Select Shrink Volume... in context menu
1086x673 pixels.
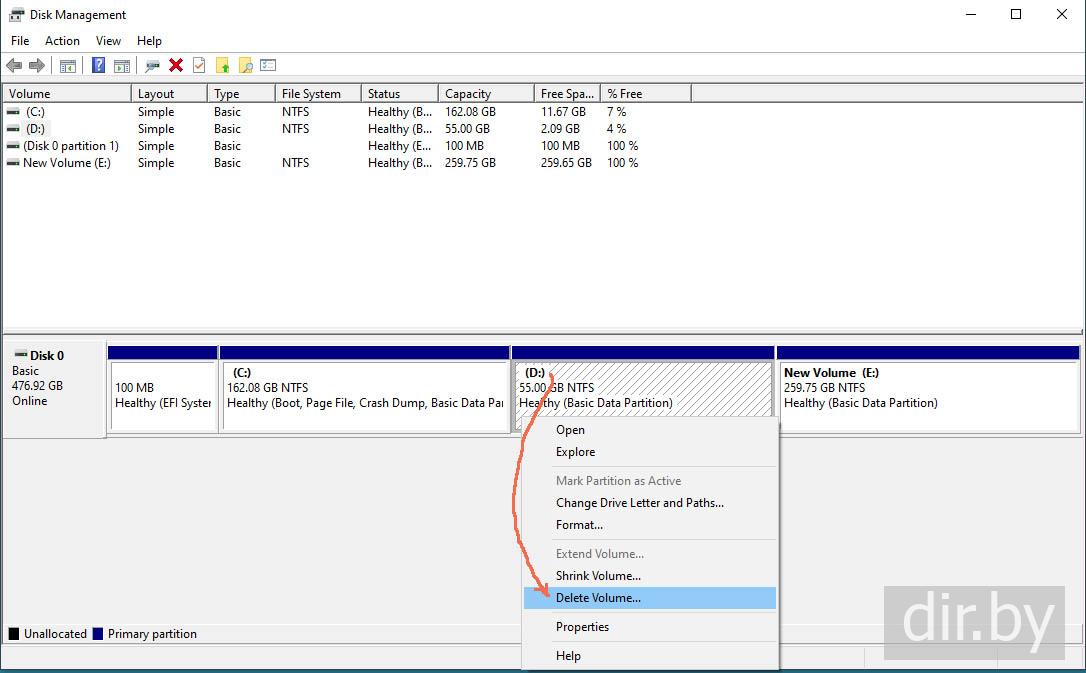click(598, 576)
